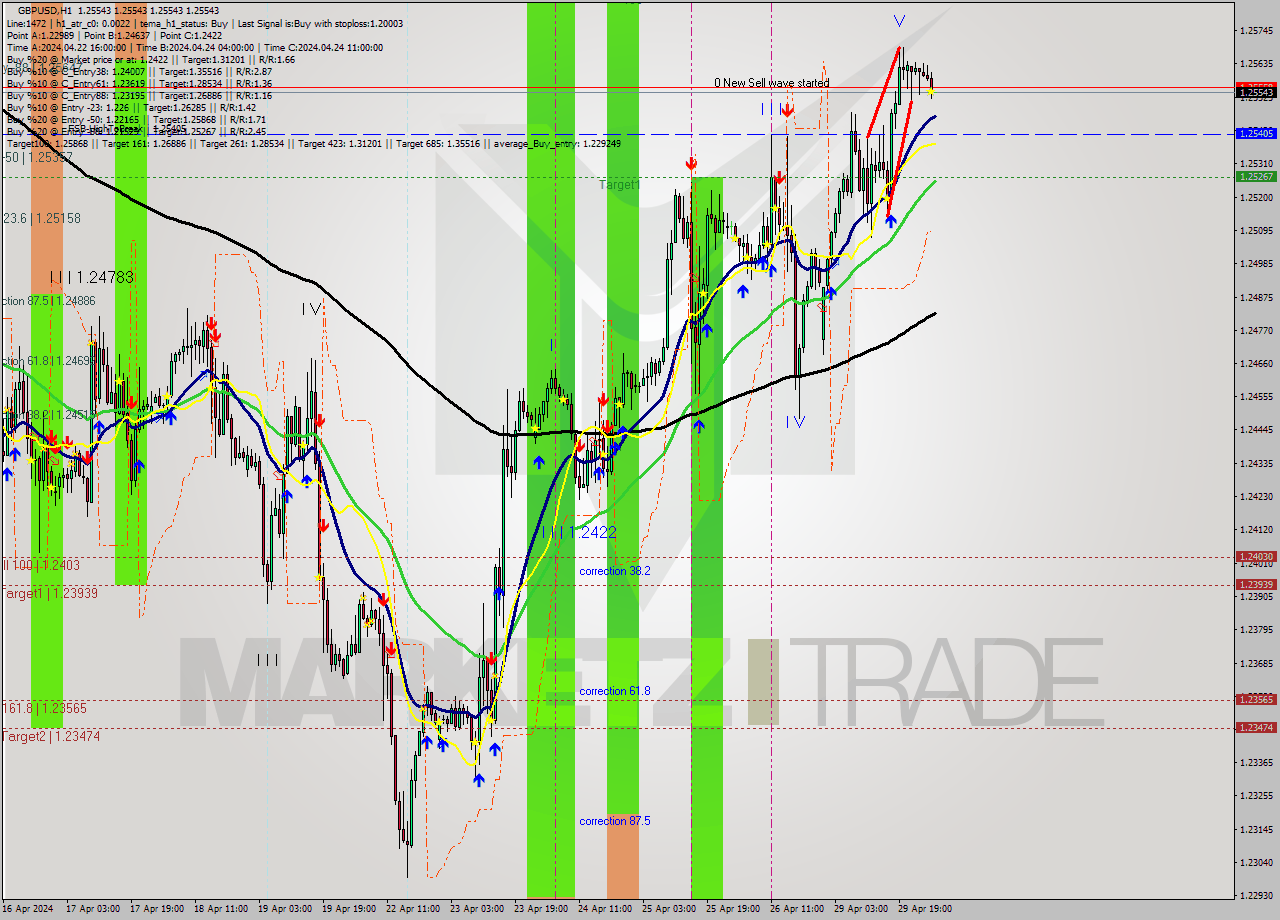Click the '16 Apr 2024' time axis label
Screen dimensions: 1280x920
point(28,909)
